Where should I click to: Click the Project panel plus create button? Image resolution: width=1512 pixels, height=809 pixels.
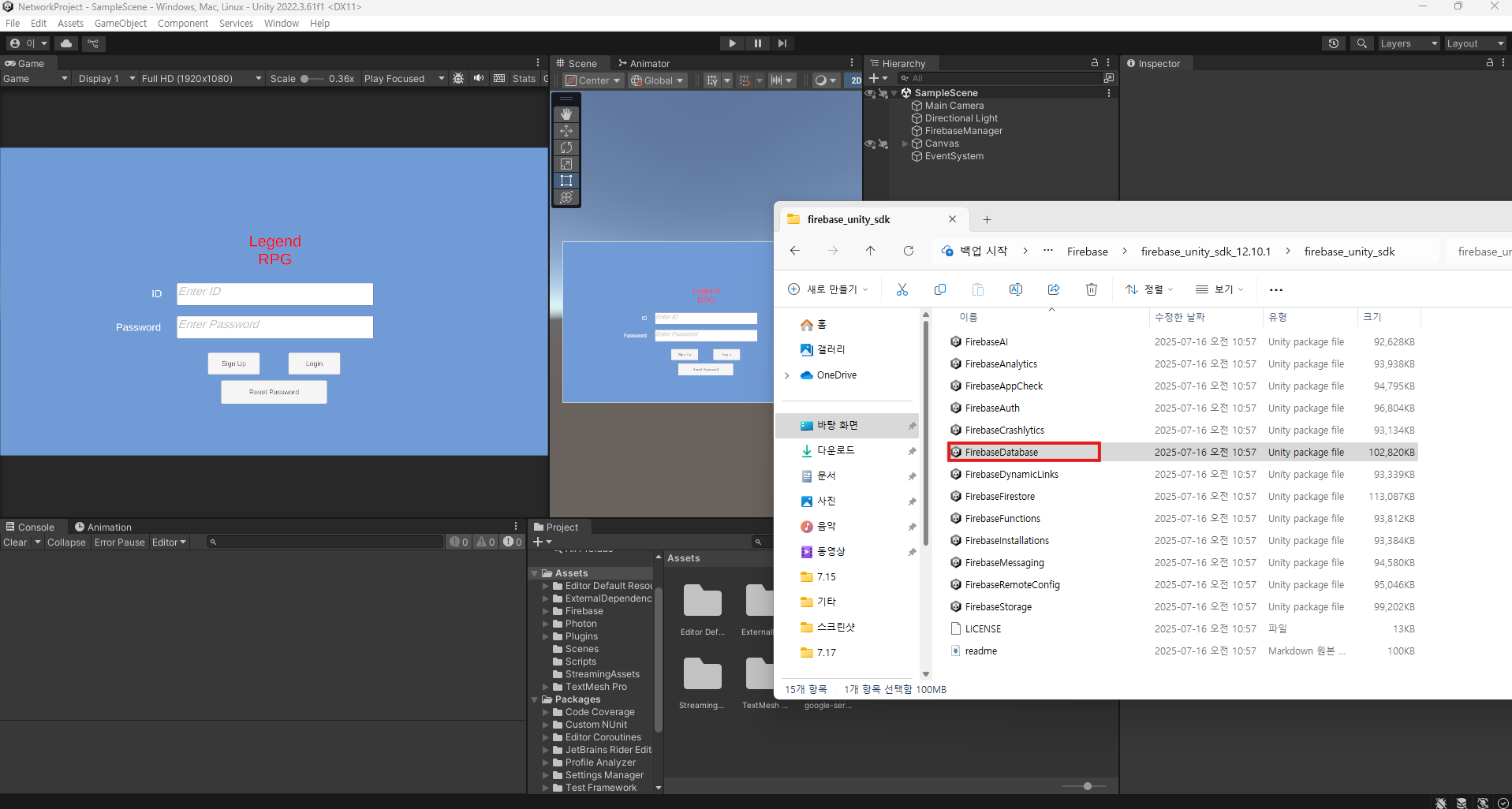542,542
